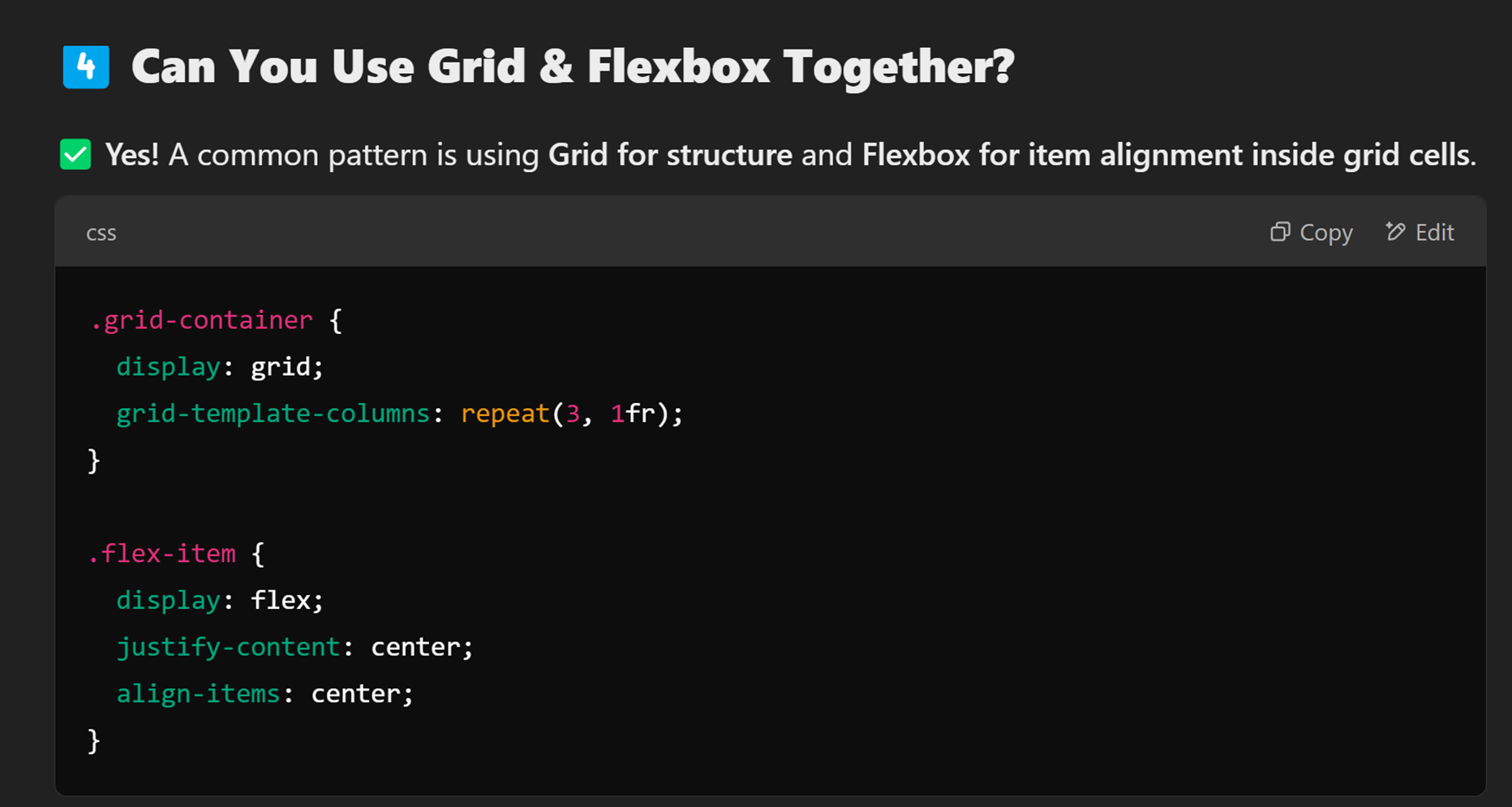The height and width of the screenshot is (807, 1512).
Task: Click the copy icon beside Copy label
Action: 1280,232
